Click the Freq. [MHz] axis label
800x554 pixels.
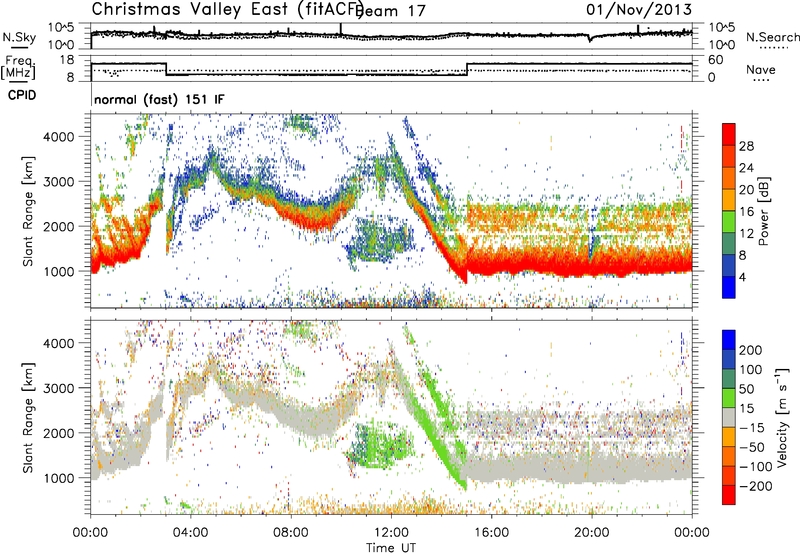18,68
